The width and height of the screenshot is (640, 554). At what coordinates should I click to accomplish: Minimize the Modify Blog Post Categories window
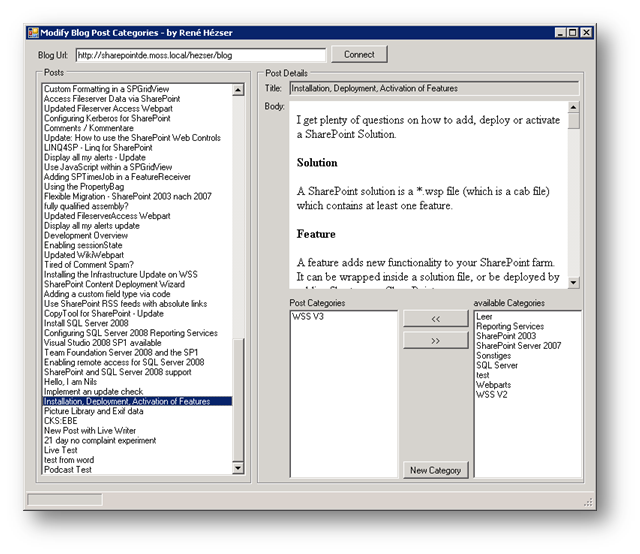tap(560, 33)
